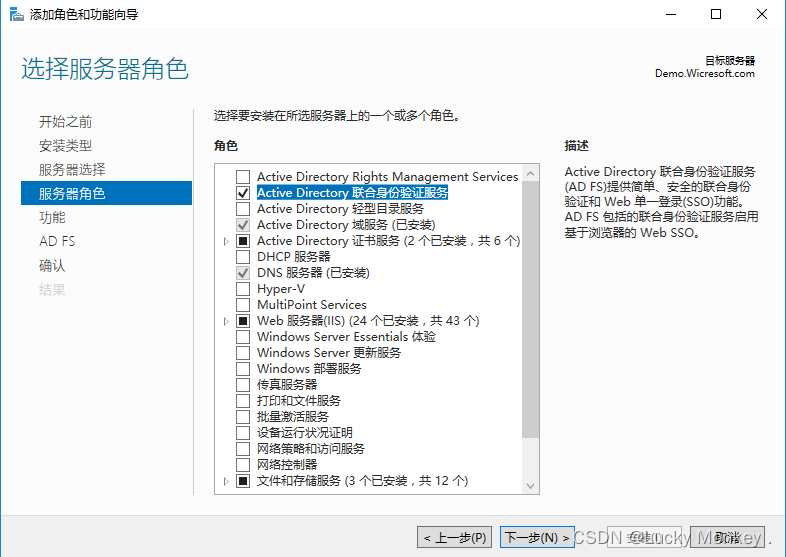Enable the DHCP 服务器 checkbox
The width and height of the screenshot is (786, 557).
click(x=243, y=257)
